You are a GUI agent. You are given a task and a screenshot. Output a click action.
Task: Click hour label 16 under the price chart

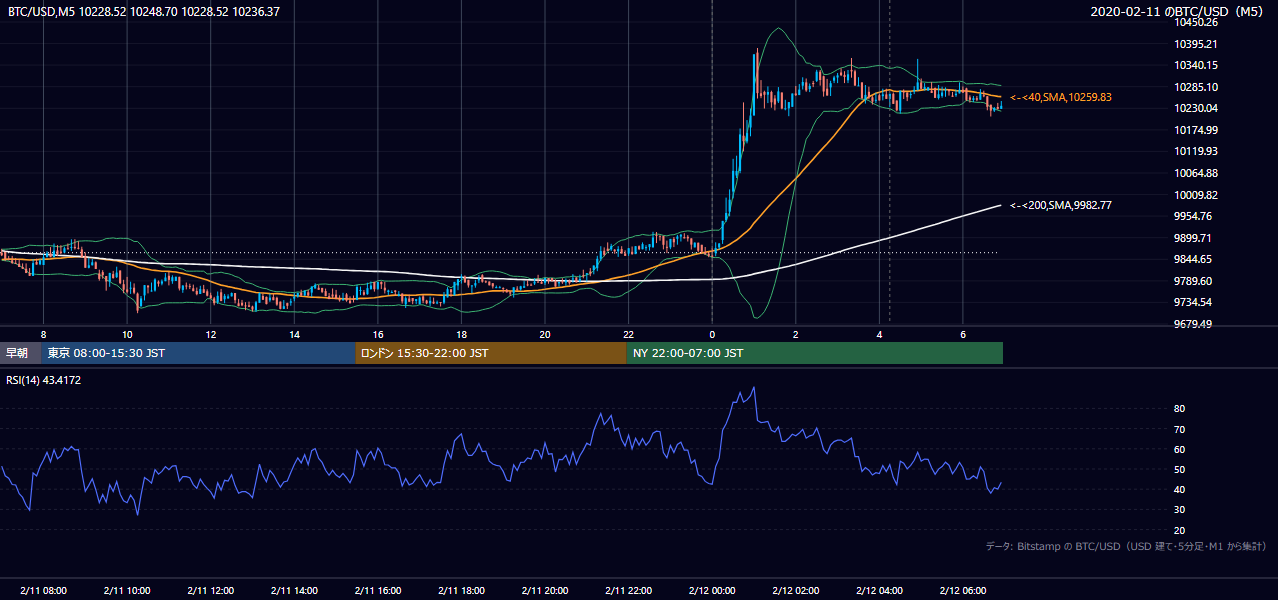coord(378,334)
